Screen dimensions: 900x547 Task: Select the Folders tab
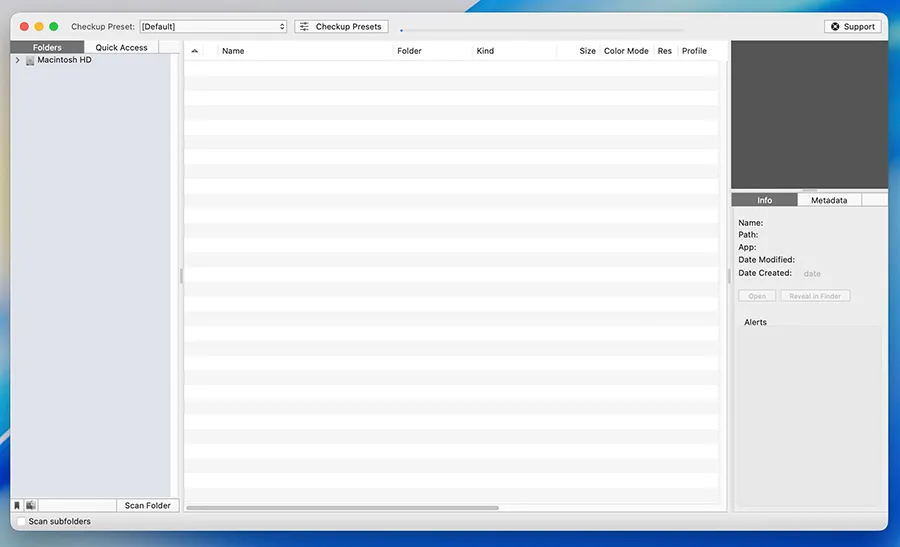47,47
